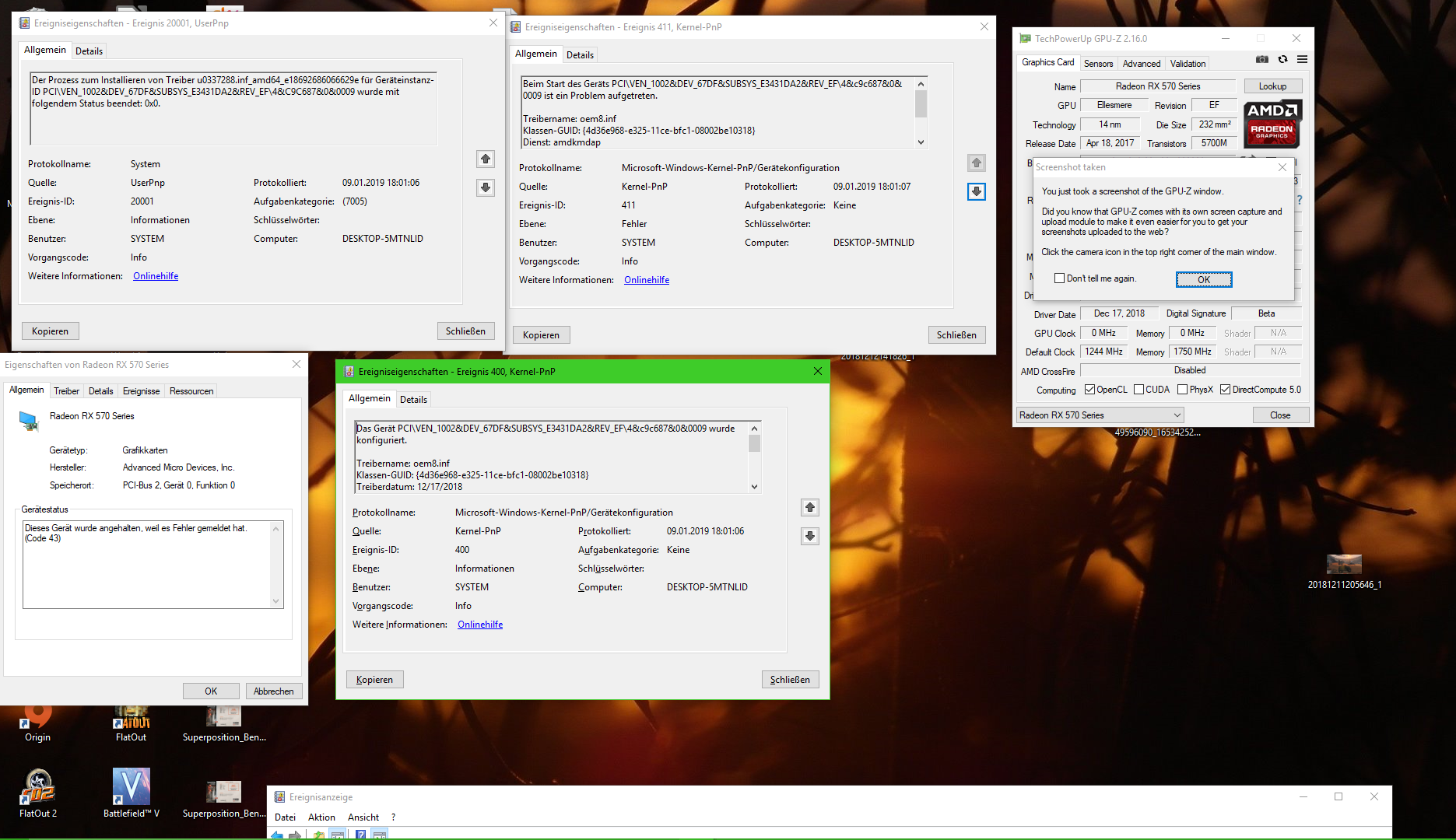Image resolution: width=1456 pixels, height=840 pixels.
Task: Click the "Dec 17, 2018" driver date value
Action: pos(1119,313)
